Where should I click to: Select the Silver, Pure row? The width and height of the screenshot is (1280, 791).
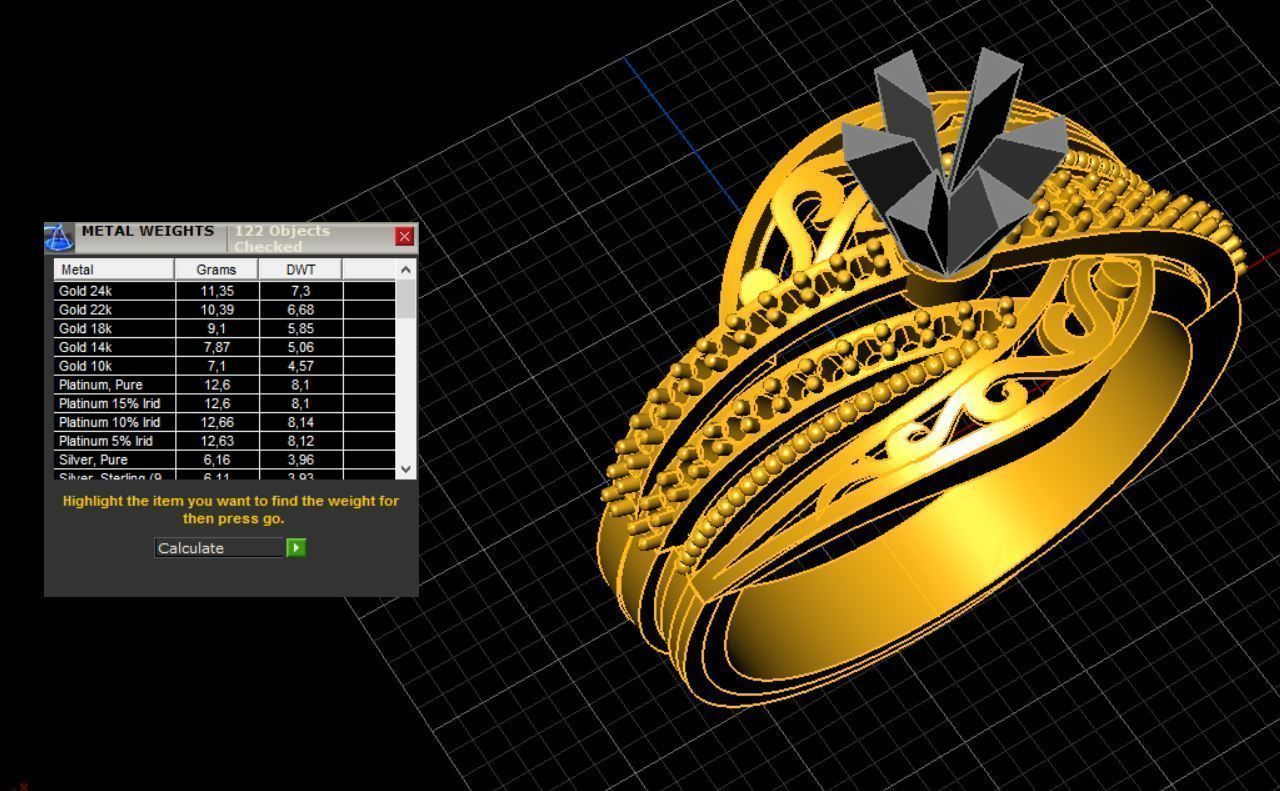click(x=225, y=460)
